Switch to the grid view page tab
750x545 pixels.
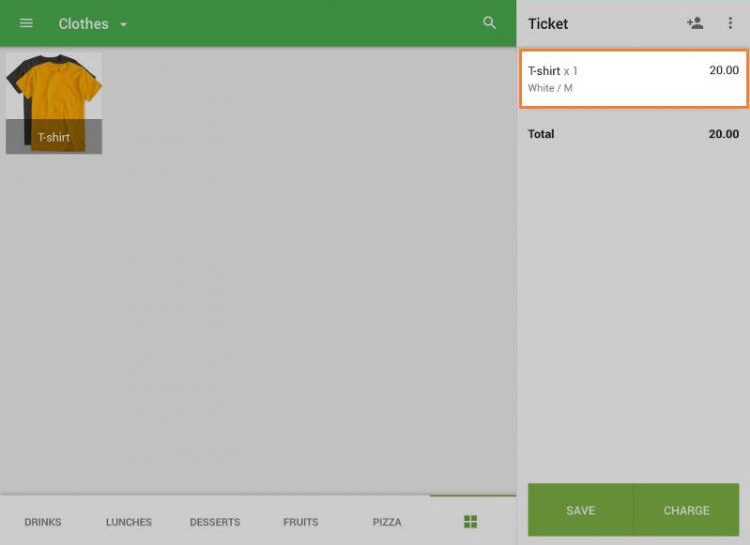(470, 521)
